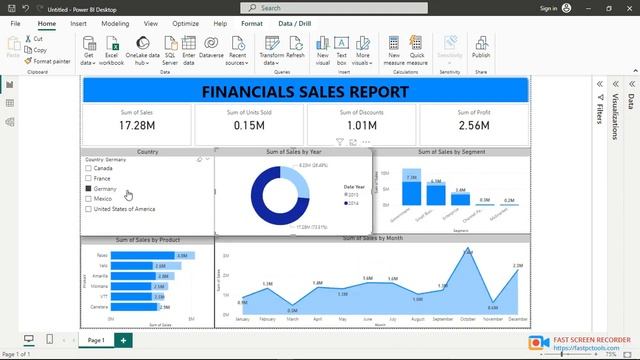The width and height of the screenshot is (640, 360).
Task: Check the Mexico checkbox
Action: 88,199
